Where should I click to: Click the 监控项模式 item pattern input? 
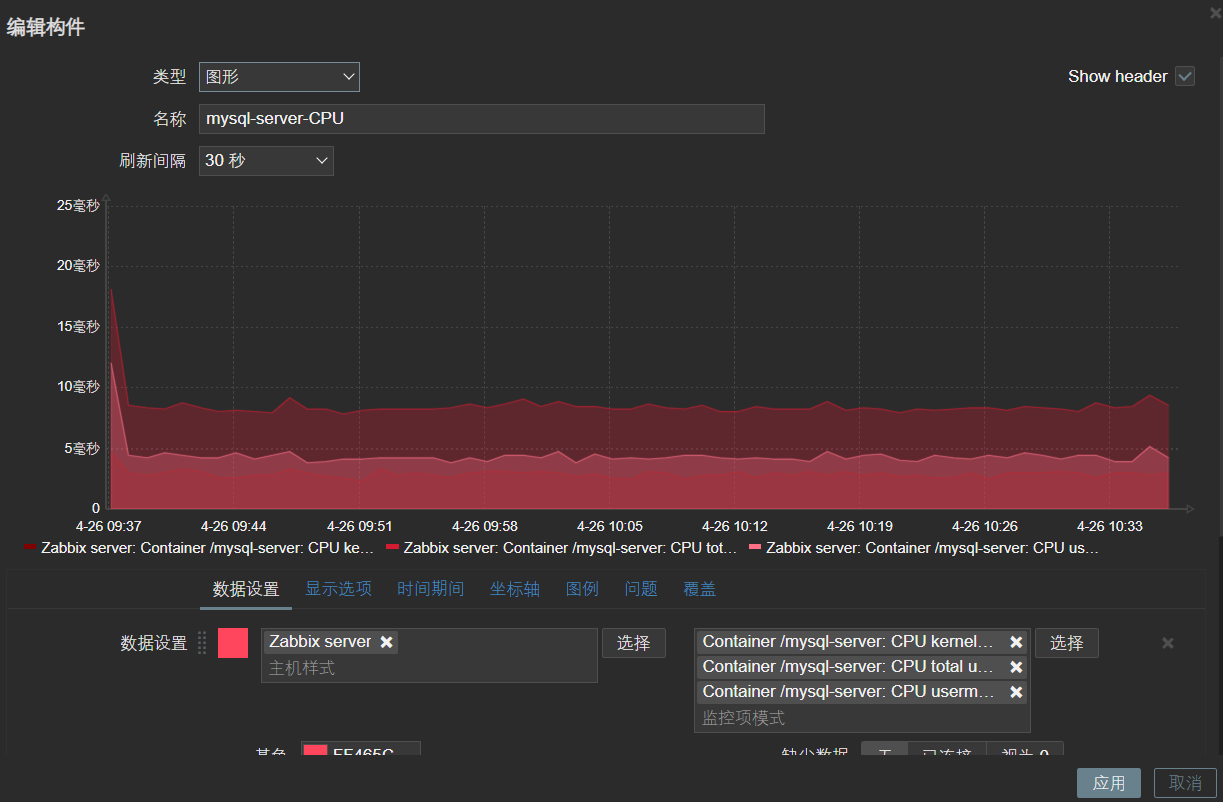tap(862, 718)
